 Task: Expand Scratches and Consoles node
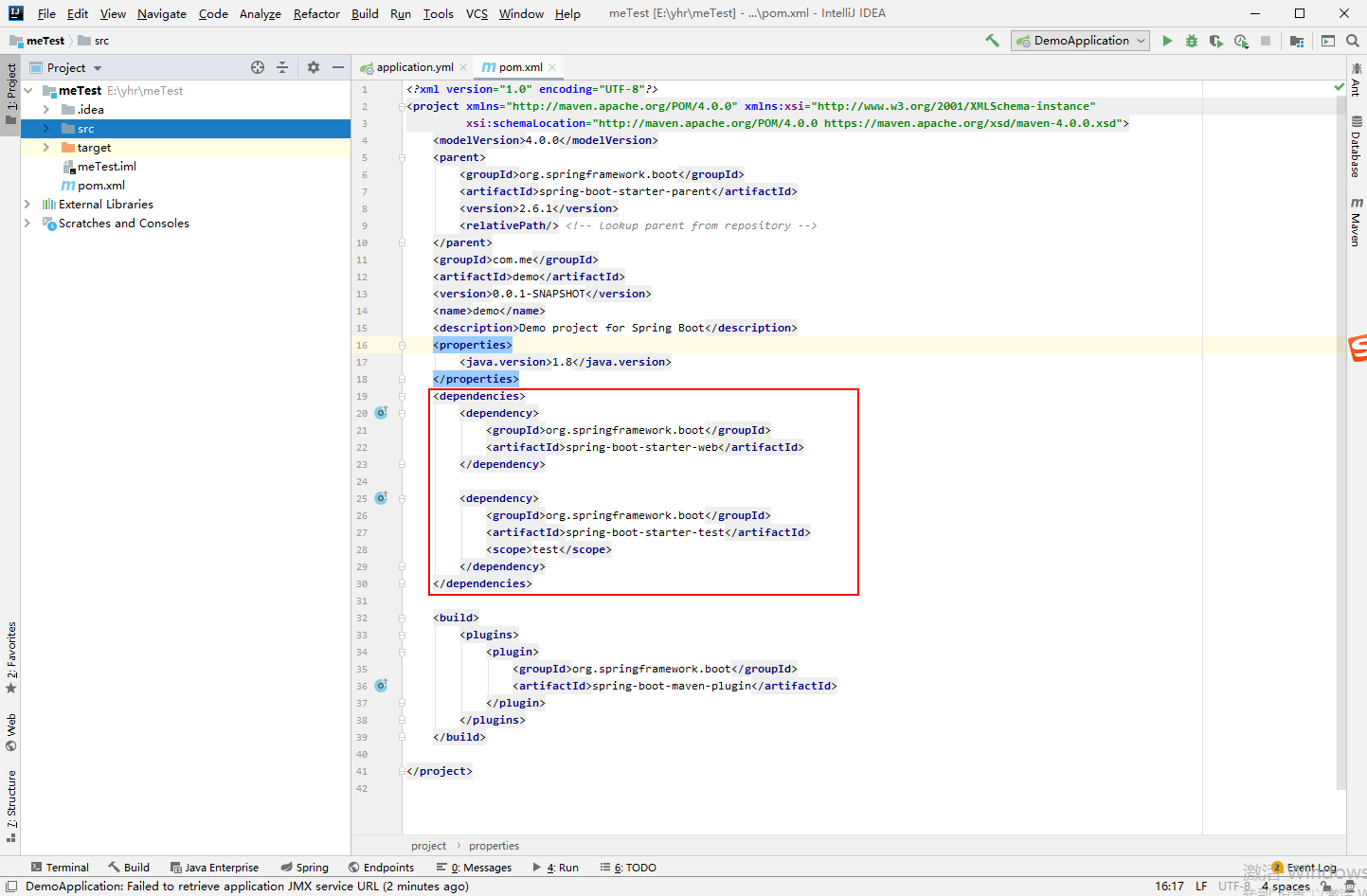(27, 224)
